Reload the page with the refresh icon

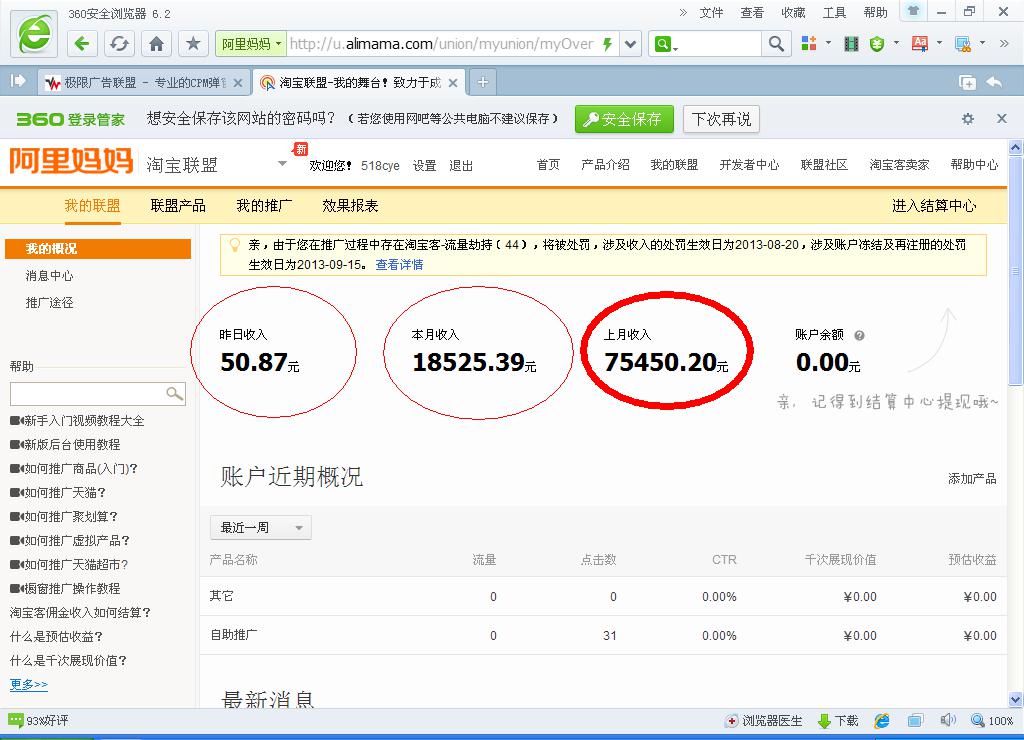coord(119,44)
